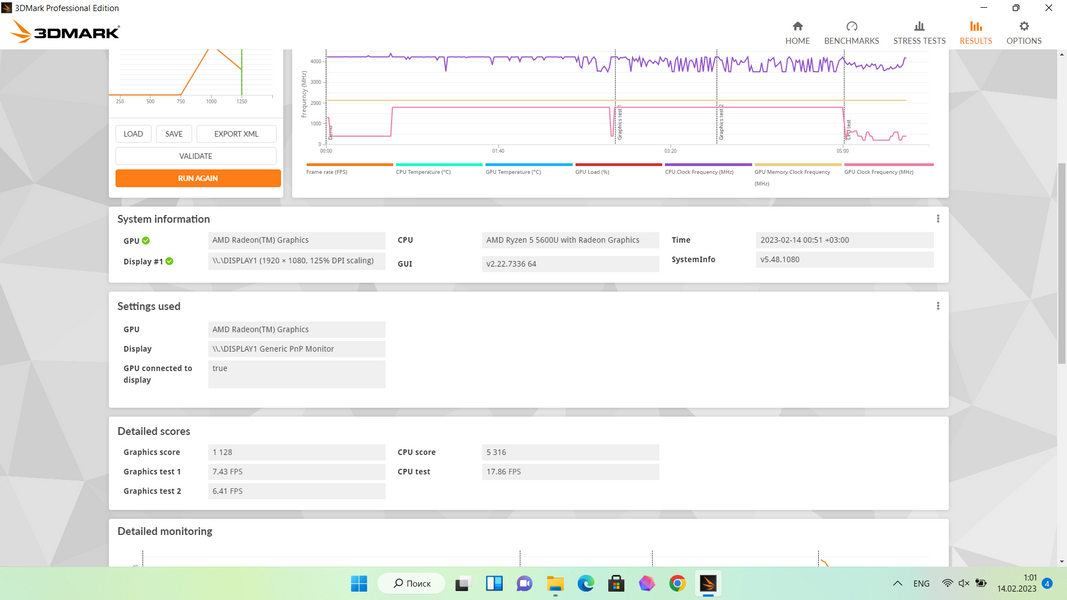Open Microsoft Edge from the taskbar
The image size is (1067, 600).
click(x=586, y=583)
